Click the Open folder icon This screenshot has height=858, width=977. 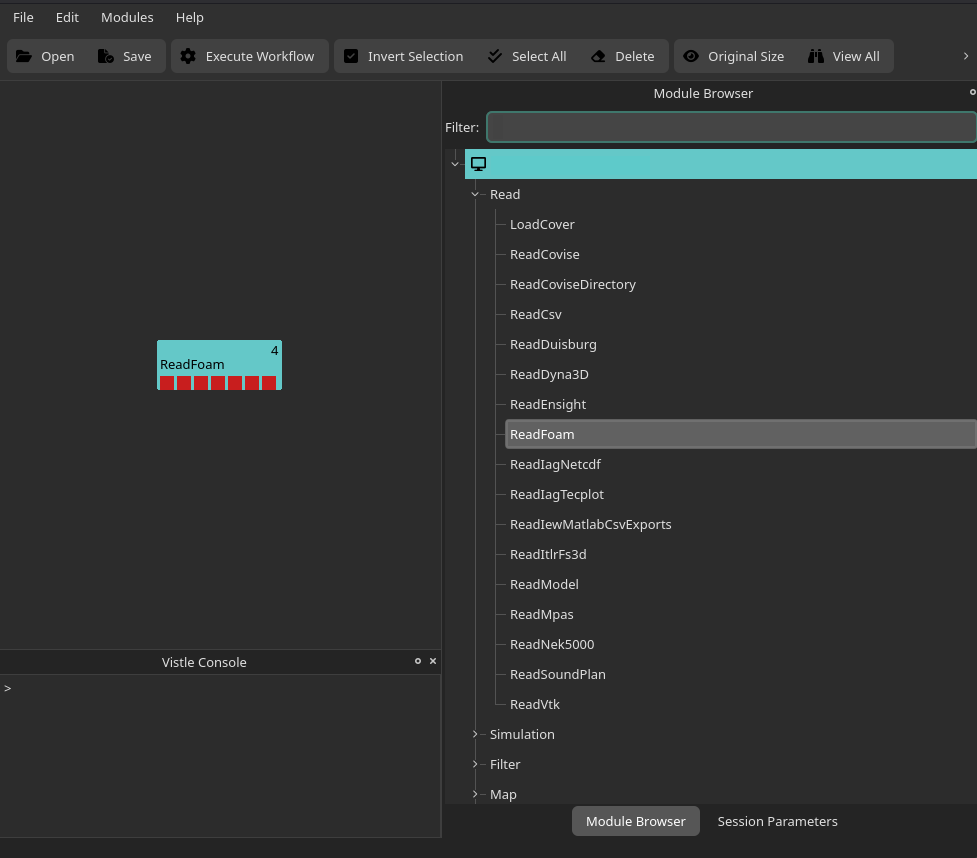click(x=24, y=56)
